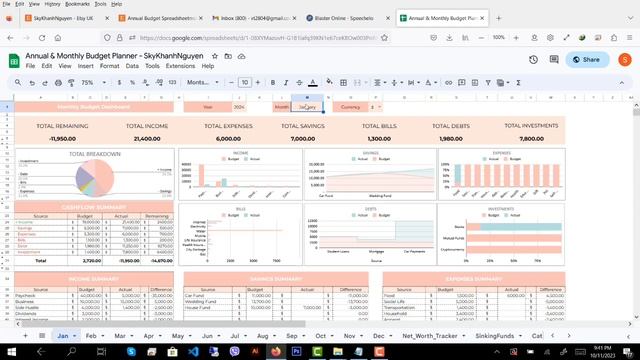Open the font family dropdown
640x360 pixels.
(202, 82)
